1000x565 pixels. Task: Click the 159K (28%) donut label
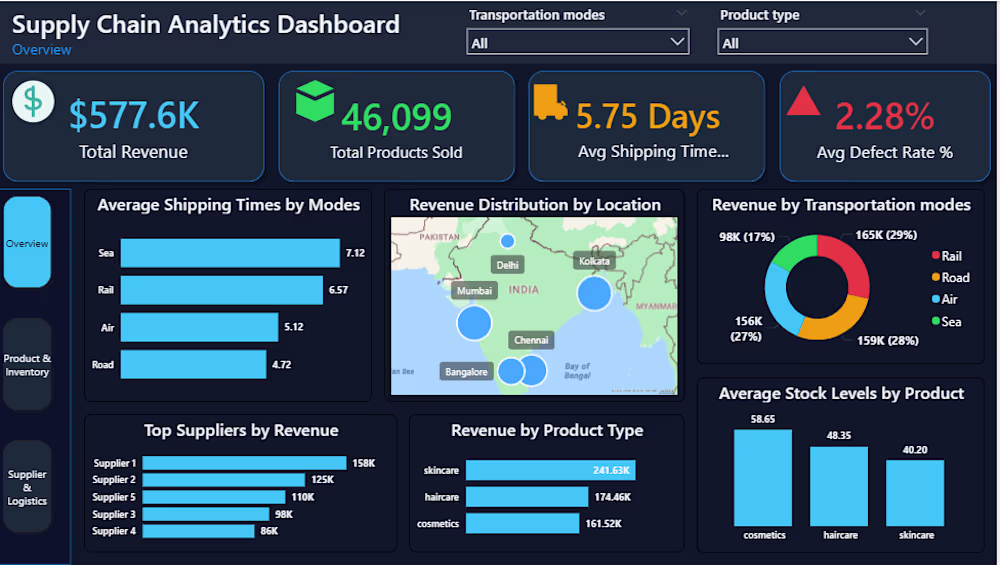click(x=887, y=341)
